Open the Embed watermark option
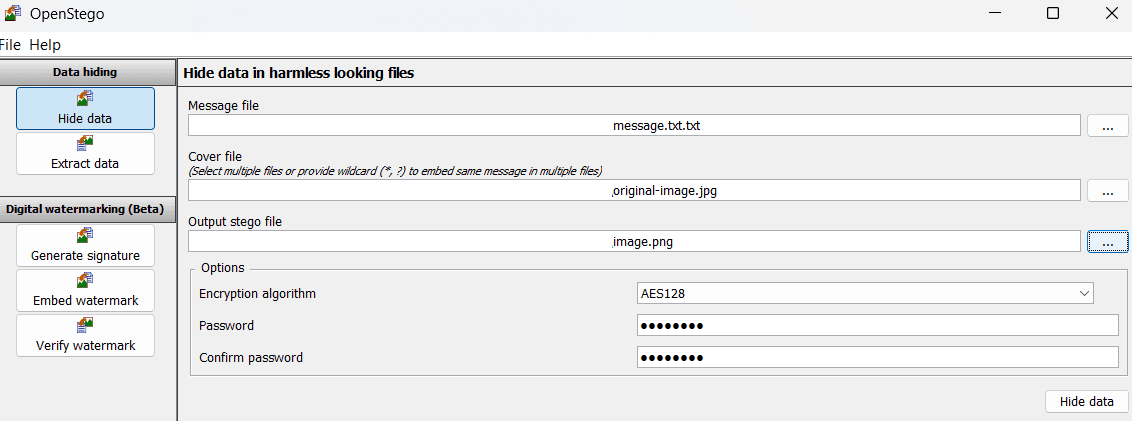 [85, 290]
